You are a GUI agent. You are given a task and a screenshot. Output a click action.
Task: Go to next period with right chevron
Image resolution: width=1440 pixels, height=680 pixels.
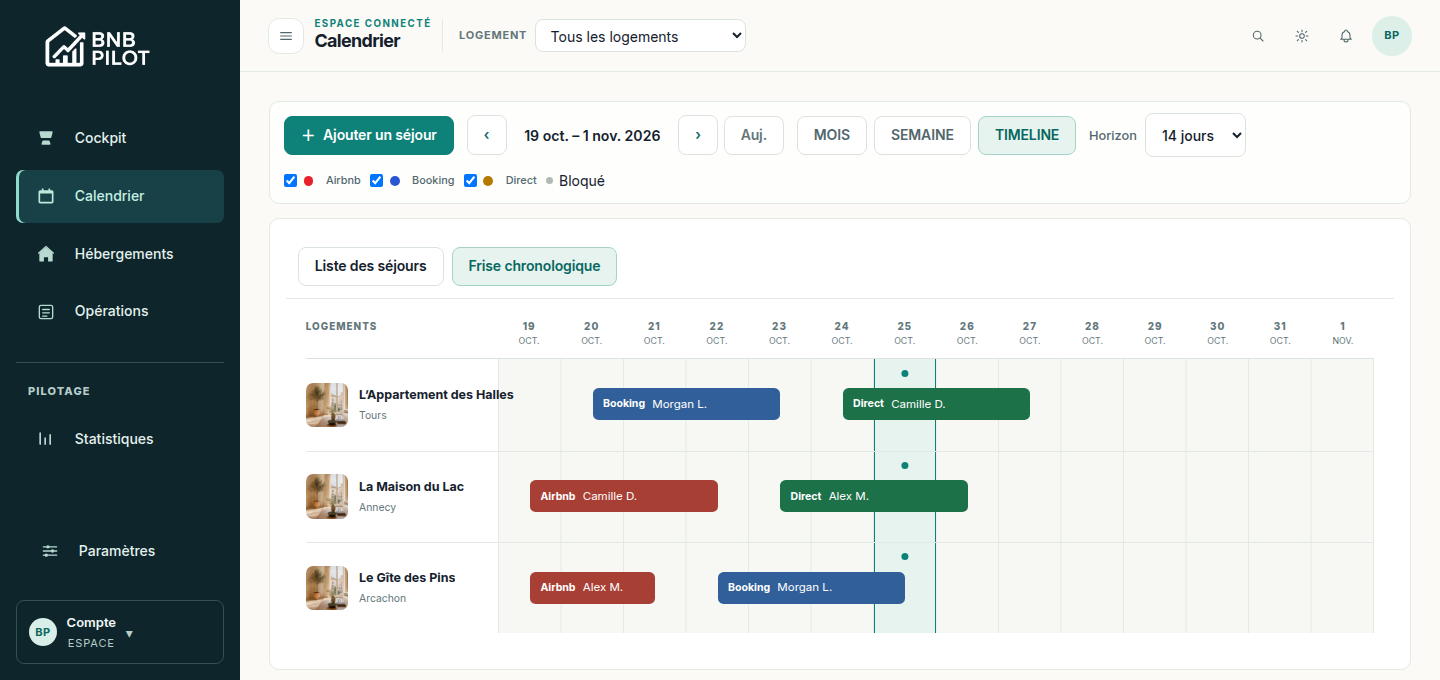tap(698, 135)
